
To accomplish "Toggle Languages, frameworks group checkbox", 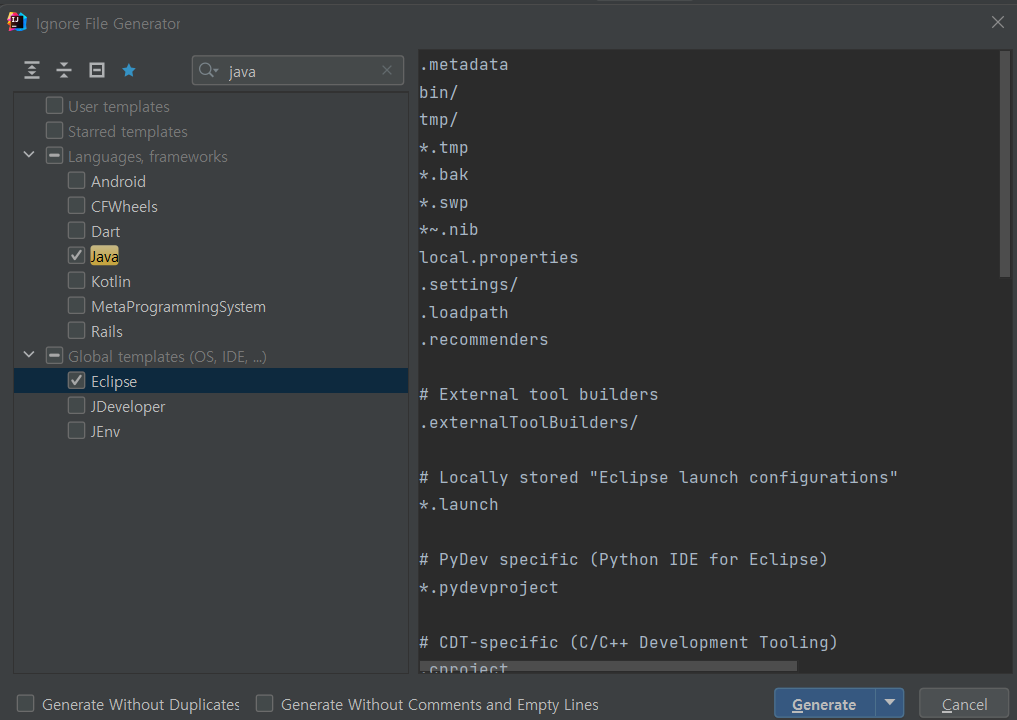I will pos(54,156).
